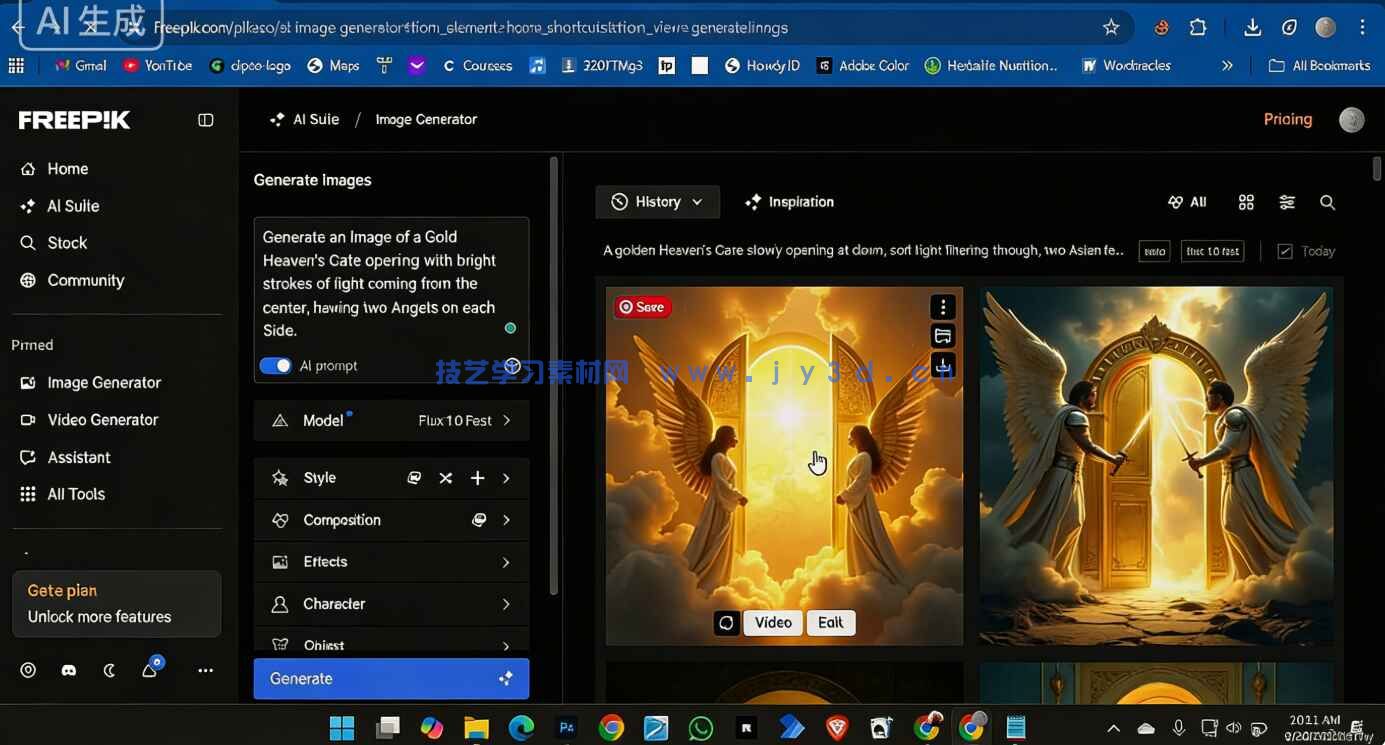Expand the Model selector showing Flux 1.0 Fast
Screen dimensions: 1385x745
(x=391, y=420)
